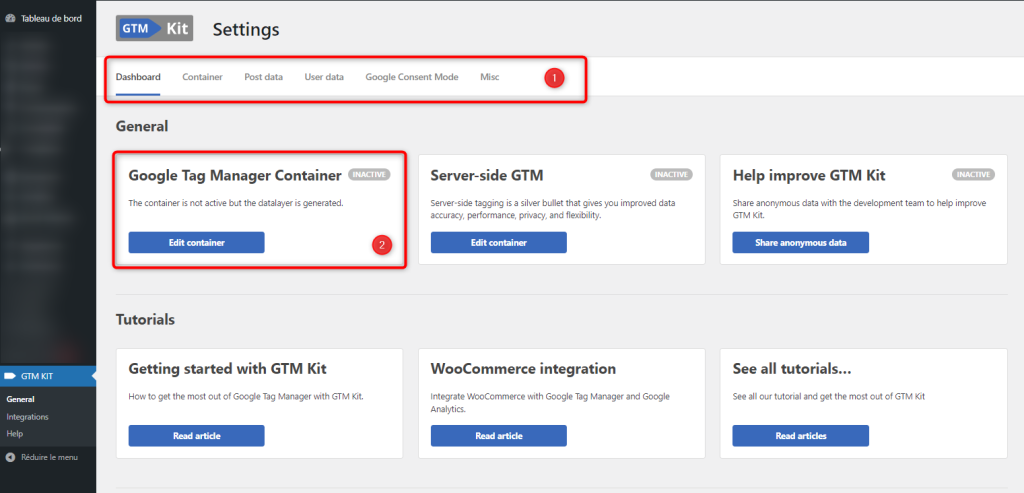Click the General section heading
The image size is (1024, 493).
(142, 126)
